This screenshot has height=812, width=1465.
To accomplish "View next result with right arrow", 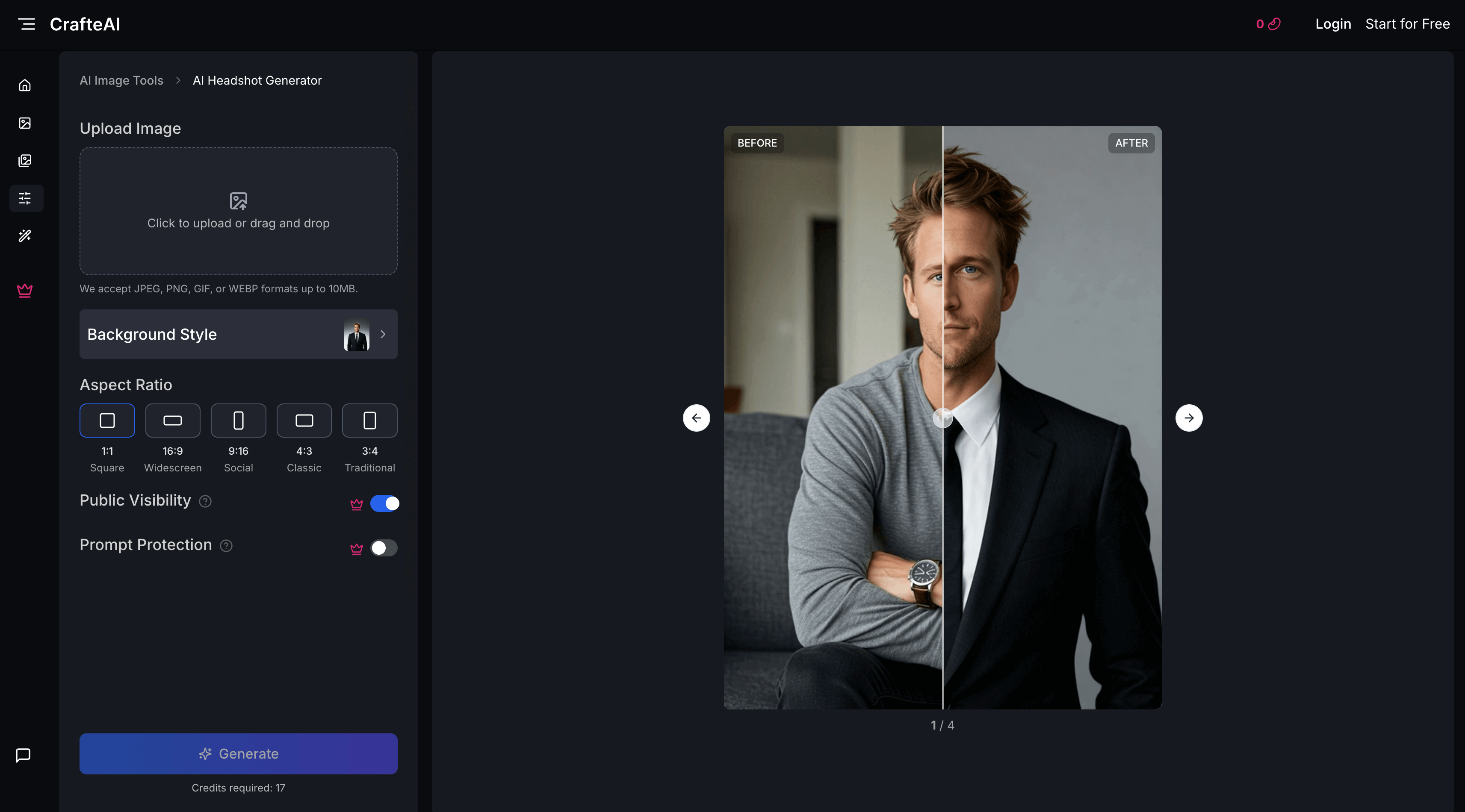I will 1189,418.
